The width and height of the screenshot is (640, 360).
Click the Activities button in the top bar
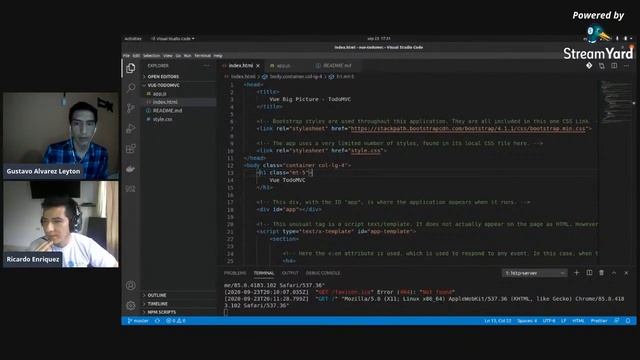pyautogui.click(x=133, y=39)
